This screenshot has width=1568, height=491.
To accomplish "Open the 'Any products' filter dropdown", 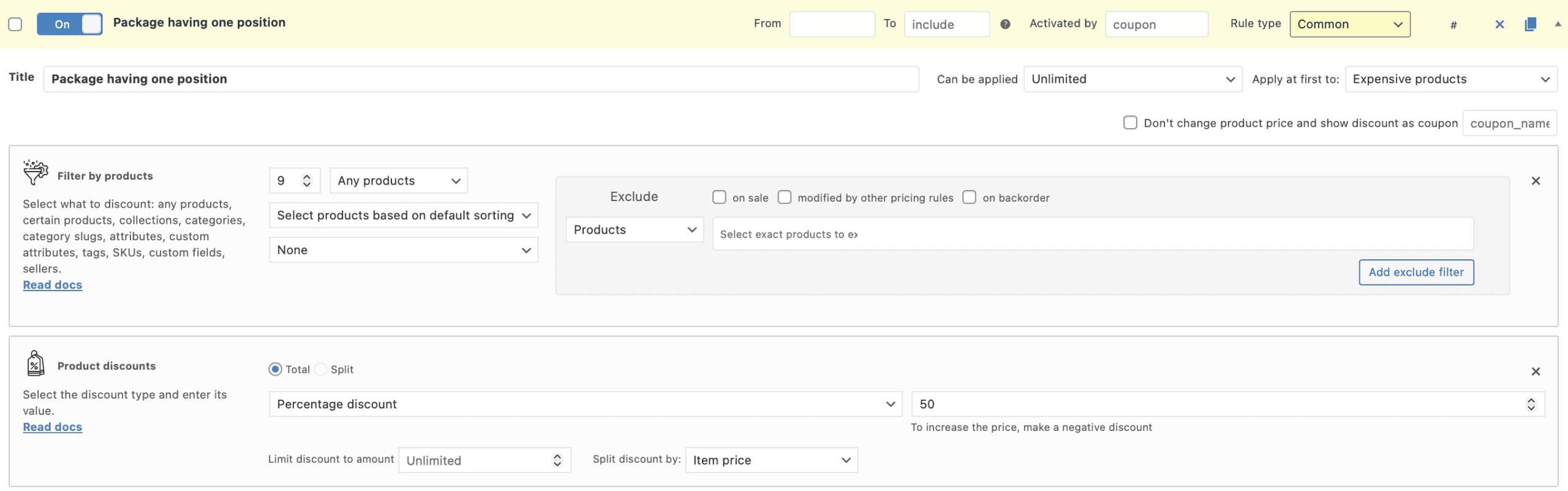I will [398, 181].
